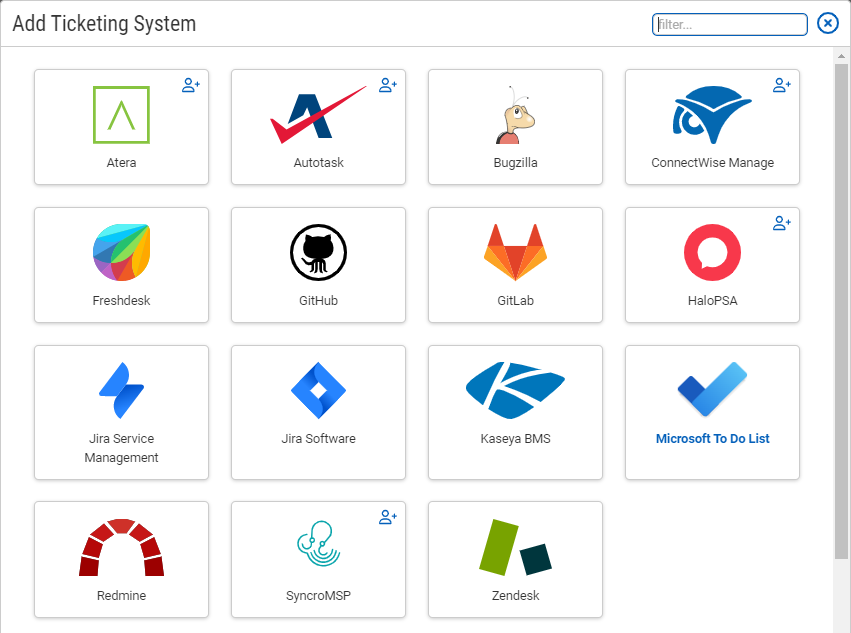851x633 pixels.
Task: Select the Atera ticketing integration
Action: pos(121,115)
